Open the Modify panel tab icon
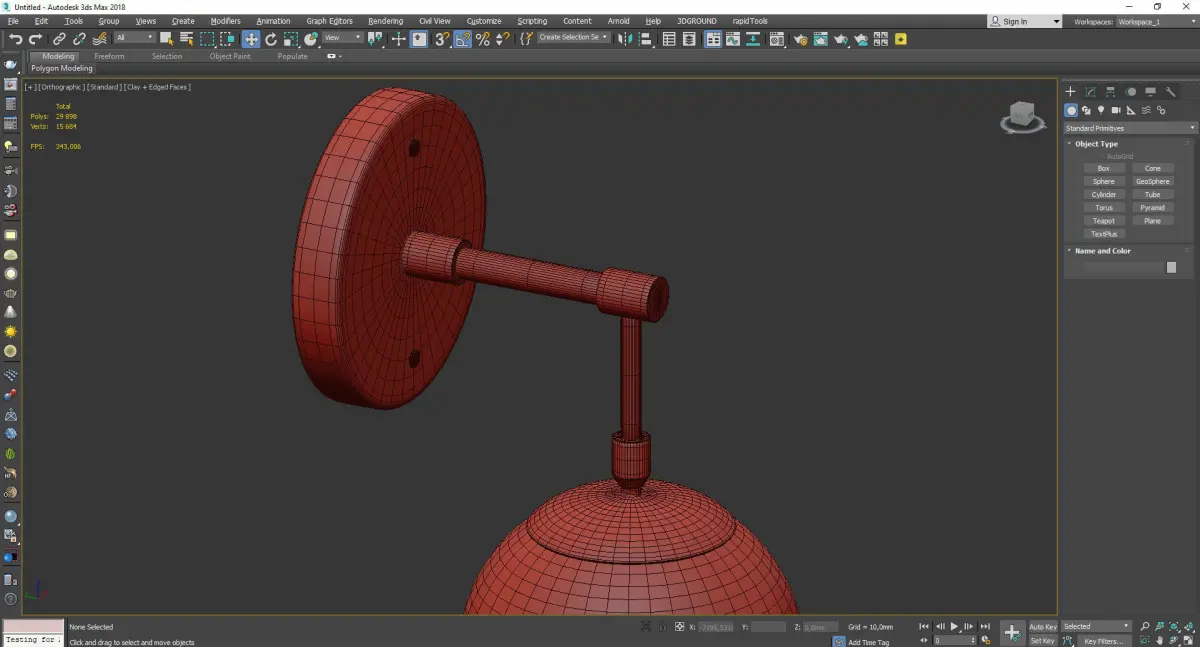Screen dimensions: 1200x647 coord(1090,92)
